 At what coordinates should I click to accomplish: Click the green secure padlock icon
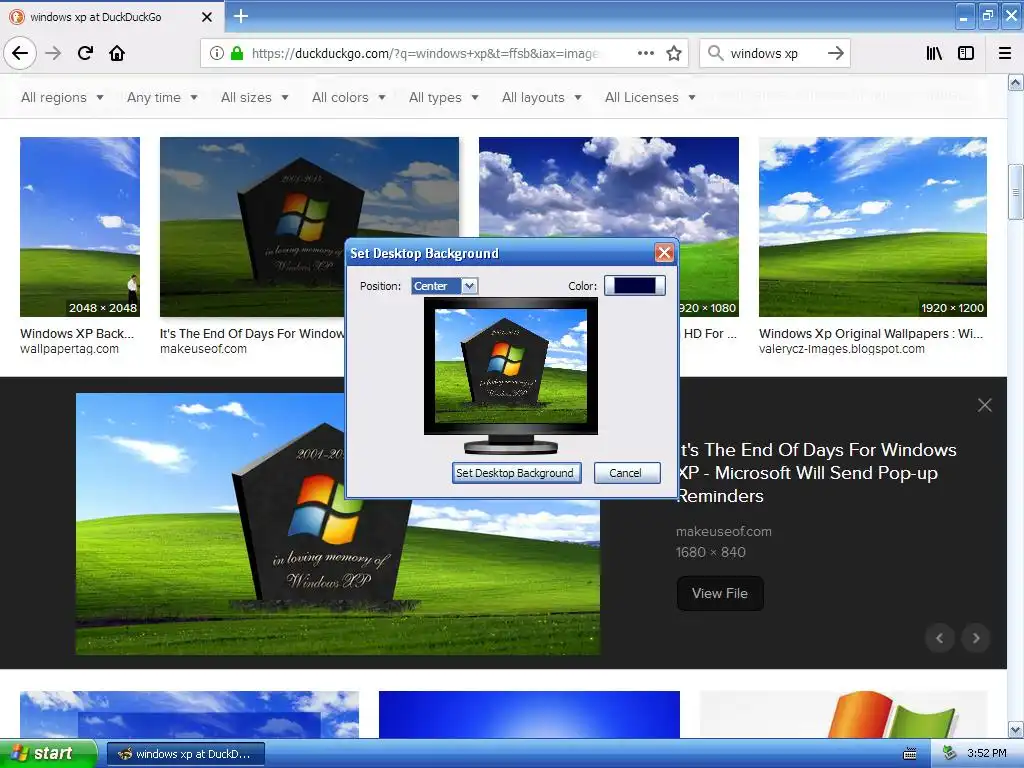click(236, 53)
